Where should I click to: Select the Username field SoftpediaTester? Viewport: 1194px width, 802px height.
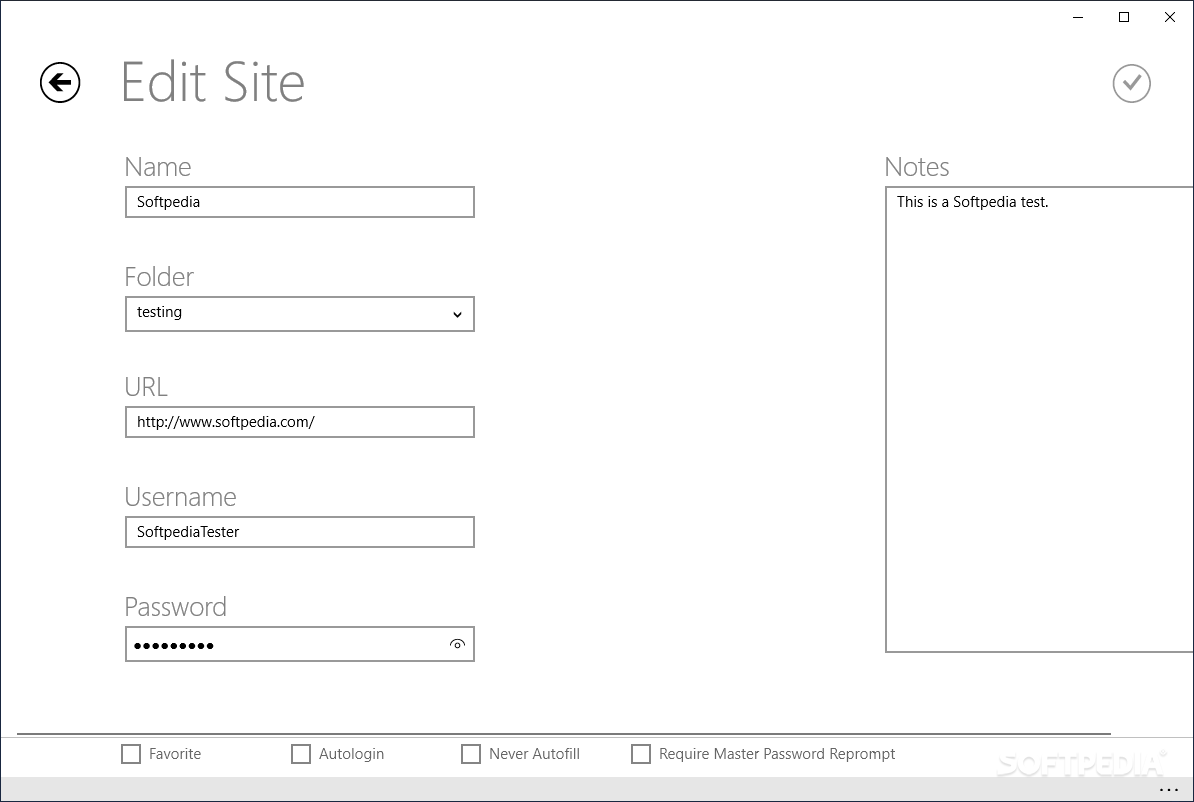[x=300, y=532]
